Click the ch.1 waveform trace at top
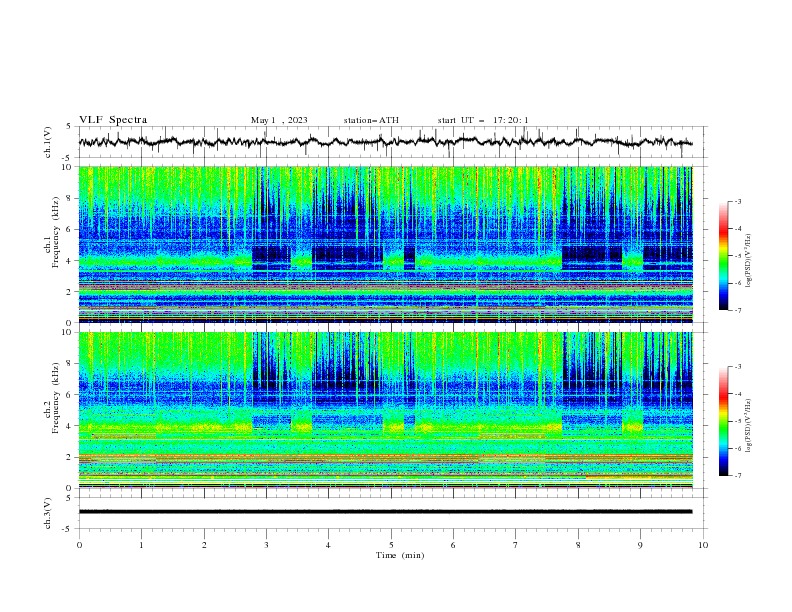792x612 pixels. [x=385, y=142]
